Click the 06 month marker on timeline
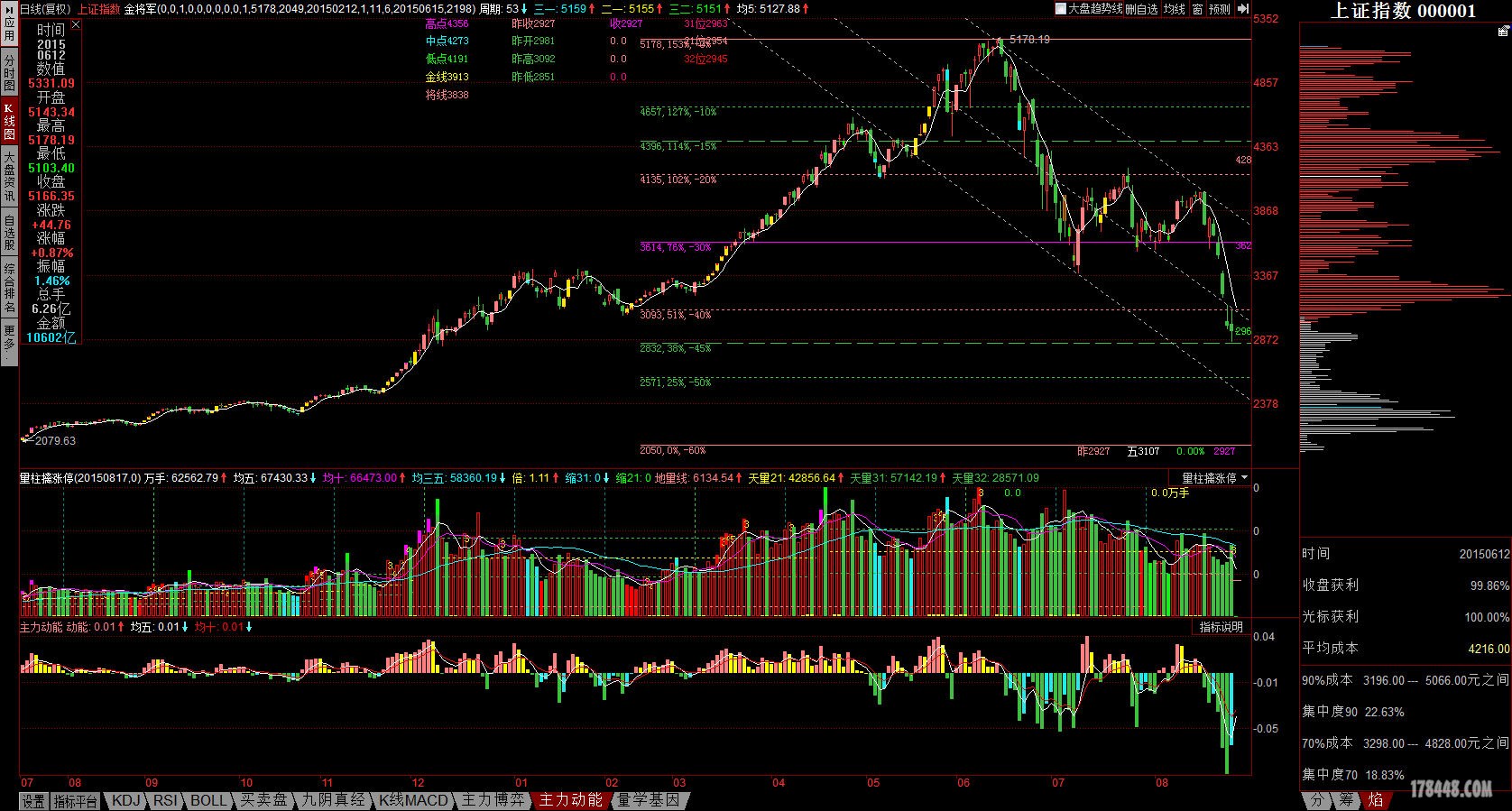 [963, 783]
